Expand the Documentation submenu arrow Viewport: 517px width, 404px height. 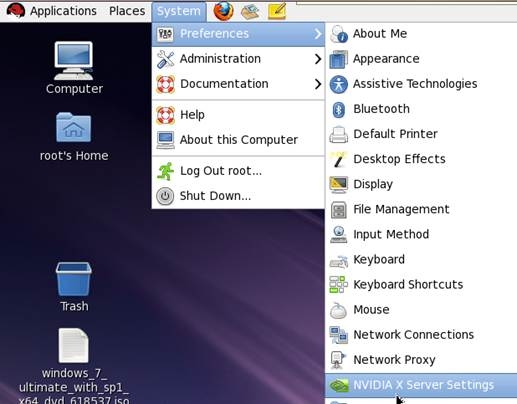[x=318, y=84]
